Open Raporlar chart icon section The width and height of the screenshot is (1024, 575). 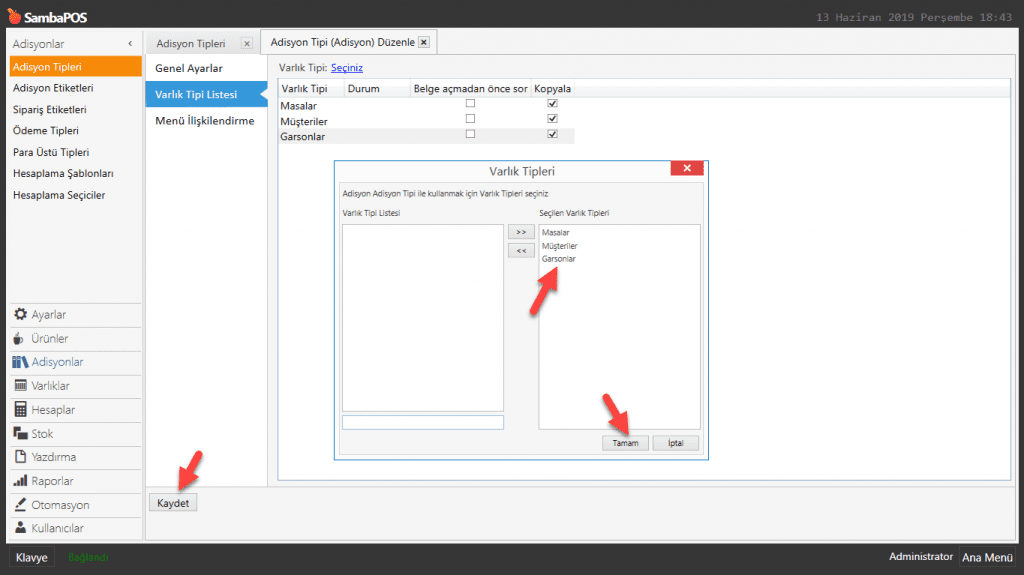pos(20,481)
